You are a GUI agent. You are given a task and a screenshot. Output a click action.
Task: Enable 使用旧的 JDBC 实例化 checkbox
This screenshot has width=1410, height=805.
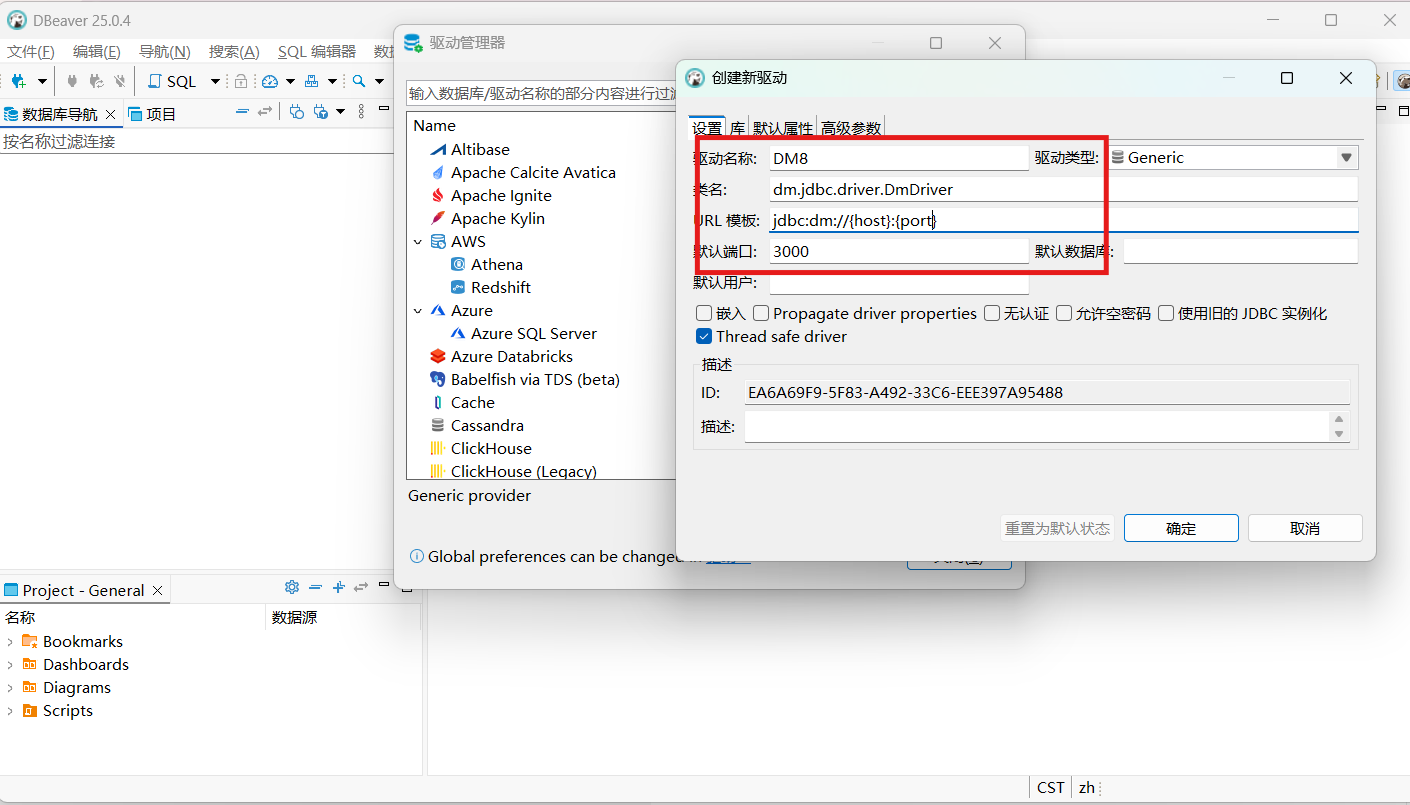[x=1166, y=313]
